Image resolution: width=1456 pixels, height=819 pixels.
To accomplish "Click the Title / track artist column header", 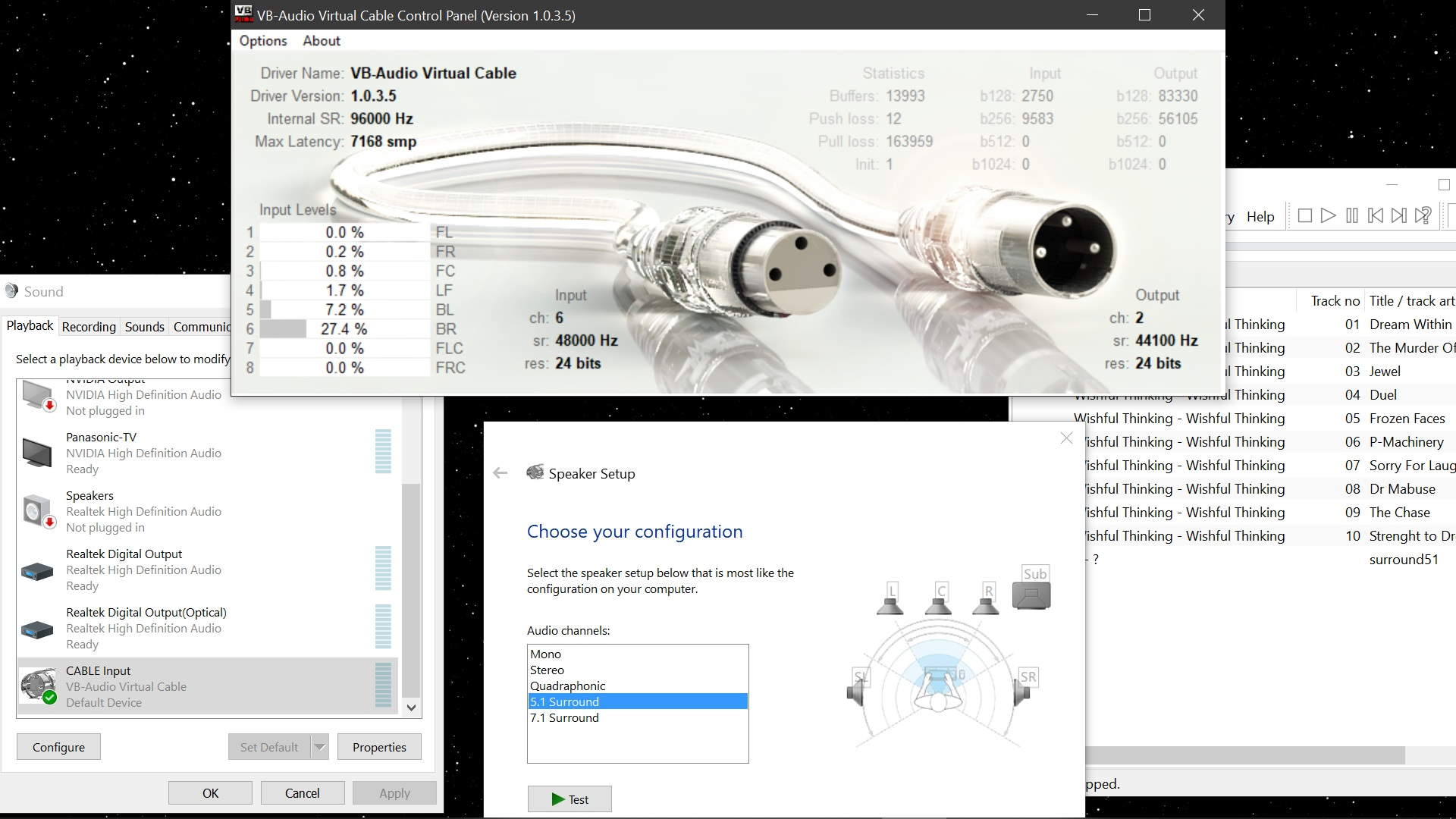I will [x=1410, y=301].
